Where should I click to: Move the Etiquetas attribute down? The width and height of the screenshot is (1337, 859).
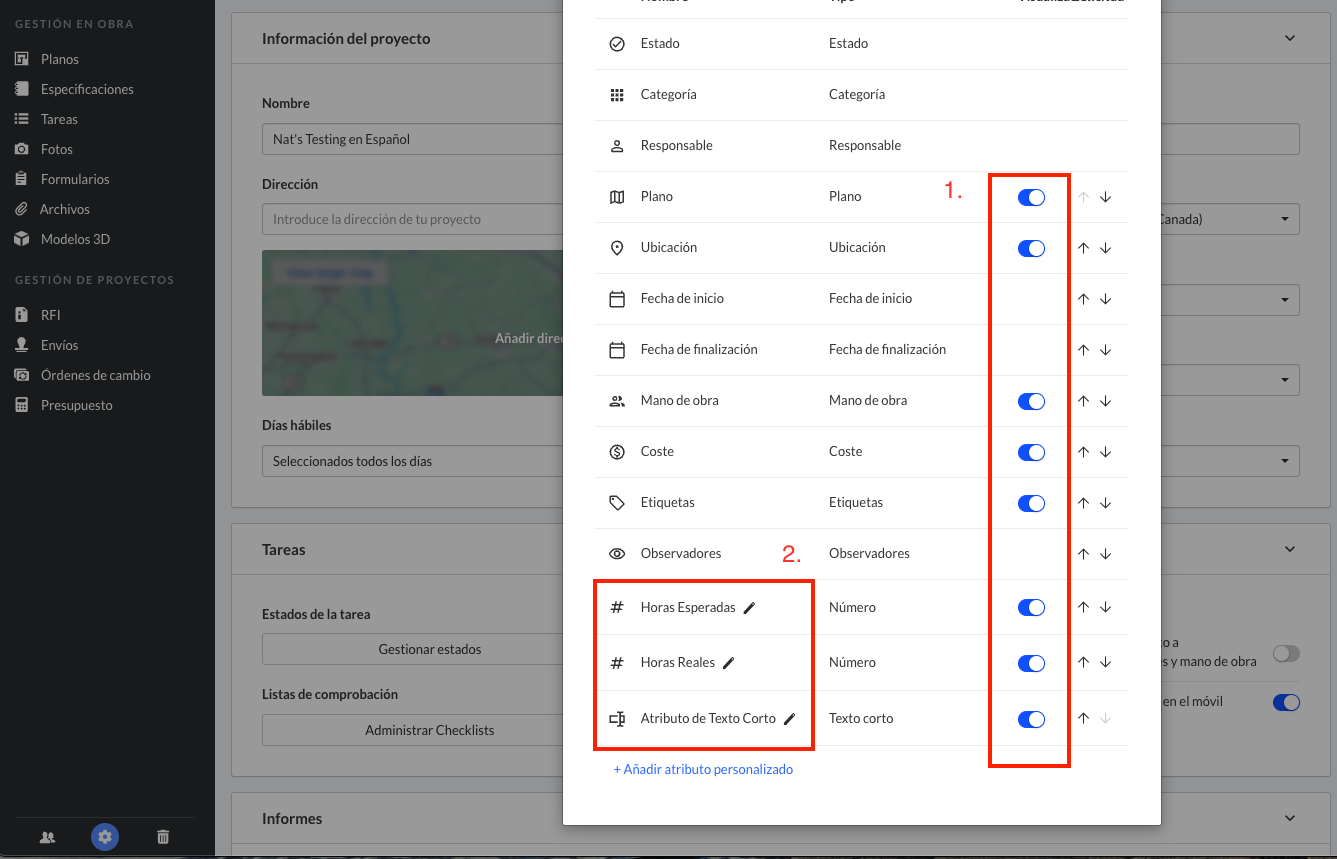coord(1105,503)
